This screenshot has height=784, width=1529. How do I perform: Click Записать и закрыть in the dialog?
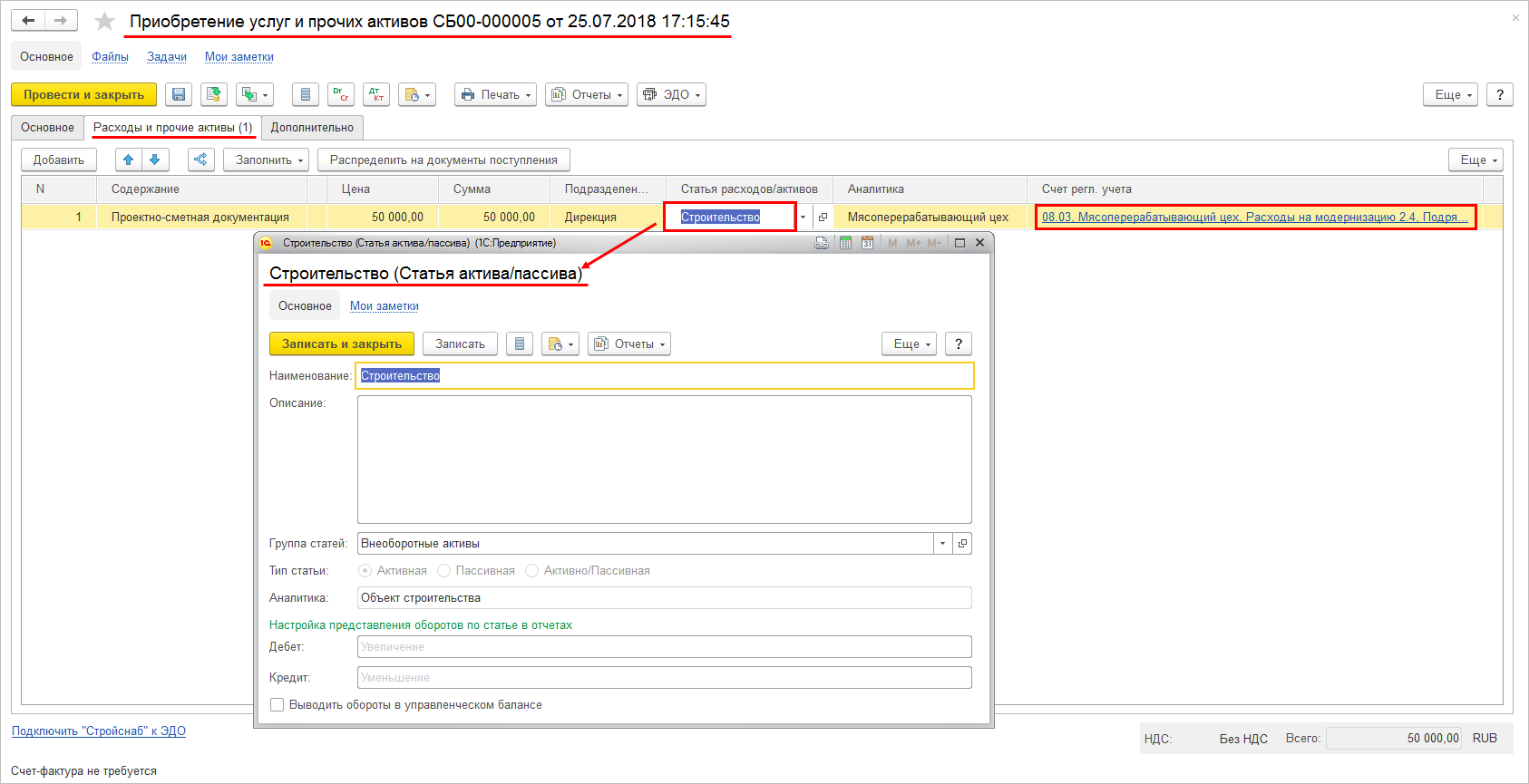point(342,344)
